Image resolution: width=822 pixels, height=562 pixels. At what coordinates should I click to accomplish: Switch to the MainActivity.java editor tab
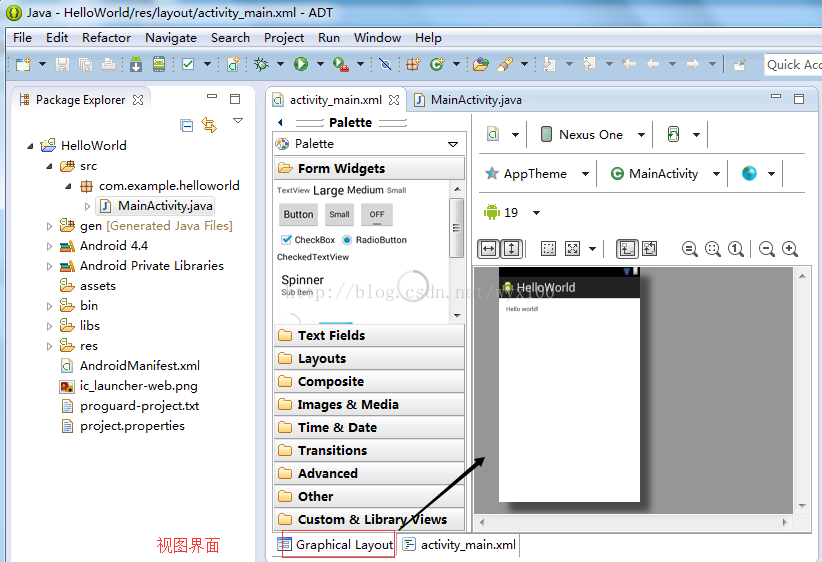[x=469, y=100]
